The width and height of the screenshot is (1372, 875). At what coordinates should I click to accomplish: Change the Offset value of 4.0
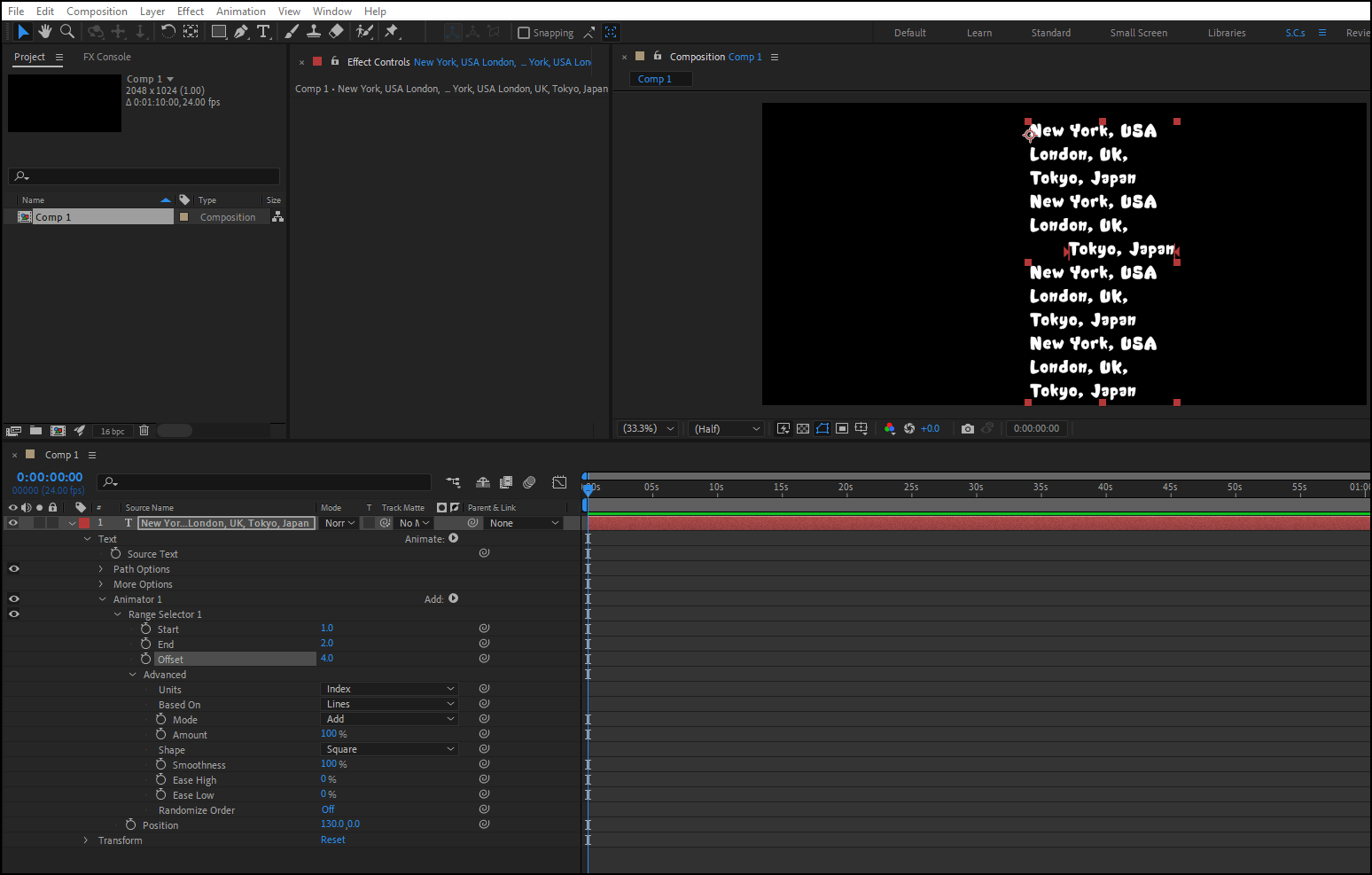pos(327,658)
